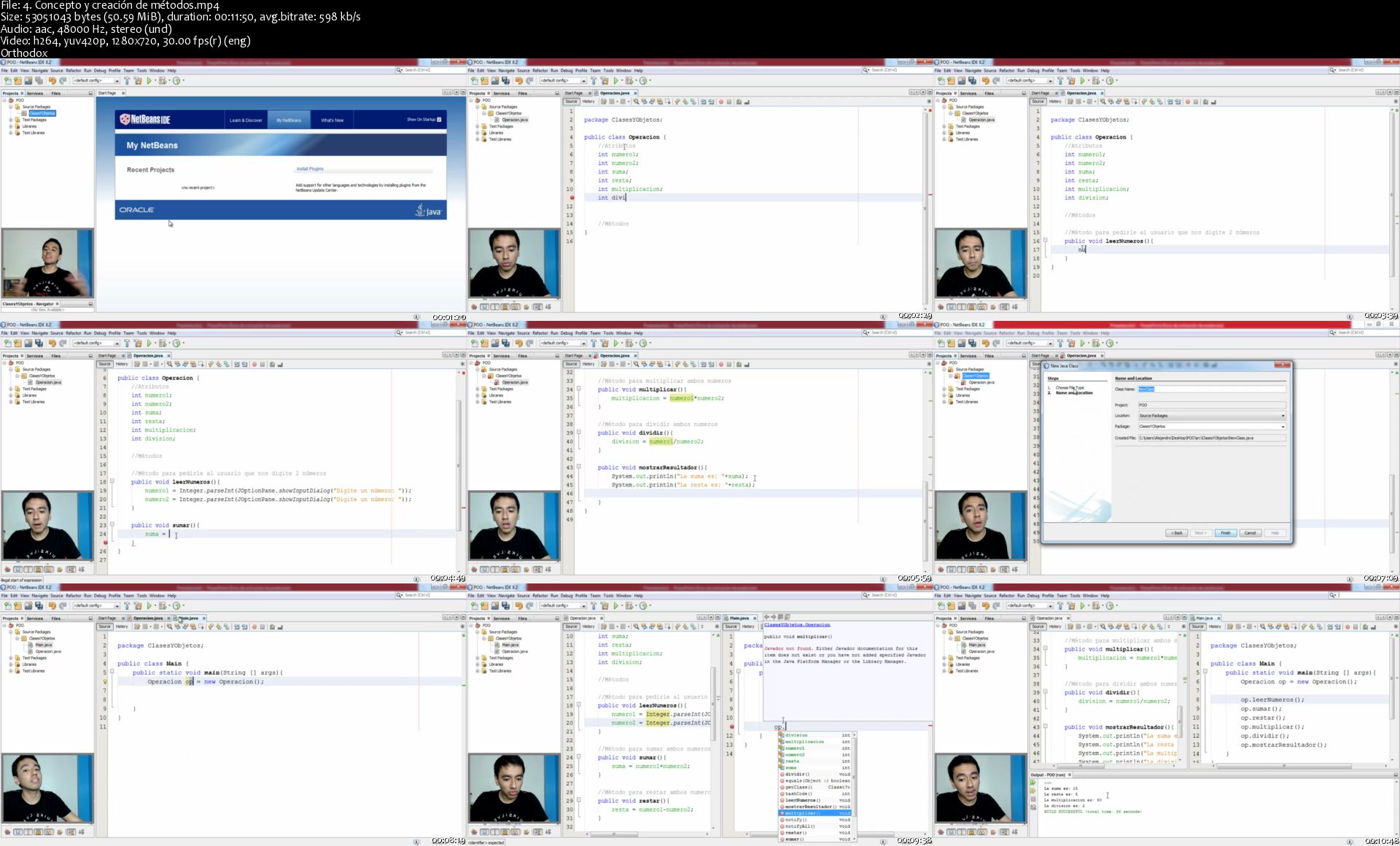Viewport: 1400px width, 846px height.
Task: Click Clean and Build icon in Start Page window
Action: pos(138,81)
